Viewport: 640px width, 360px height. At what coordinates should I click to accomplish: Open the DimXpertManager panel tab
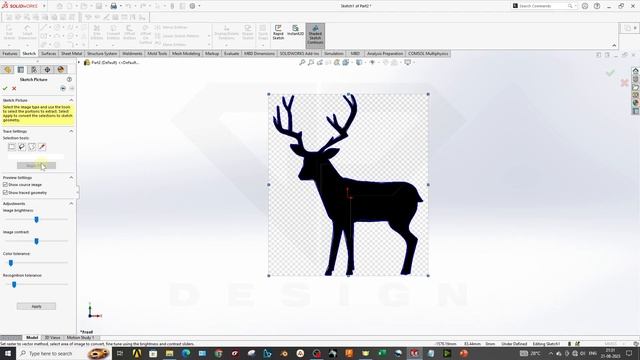(x=47, y=69)
